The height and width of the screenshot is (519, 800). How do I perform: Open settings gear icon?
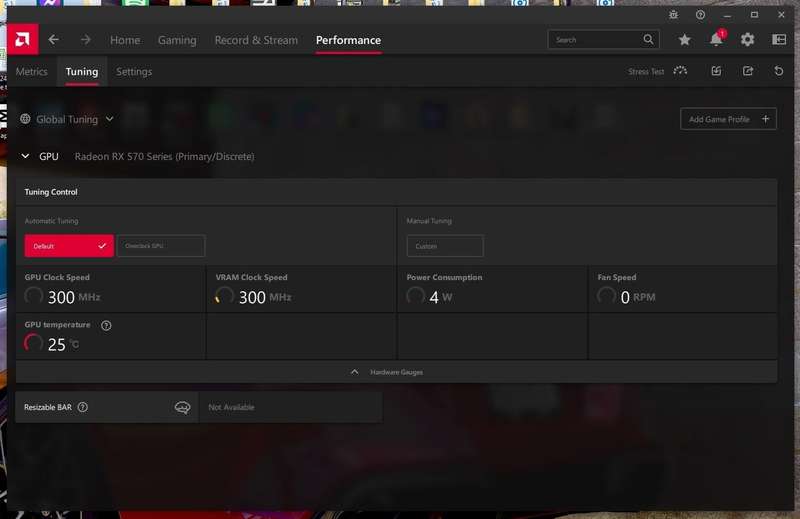747,39
